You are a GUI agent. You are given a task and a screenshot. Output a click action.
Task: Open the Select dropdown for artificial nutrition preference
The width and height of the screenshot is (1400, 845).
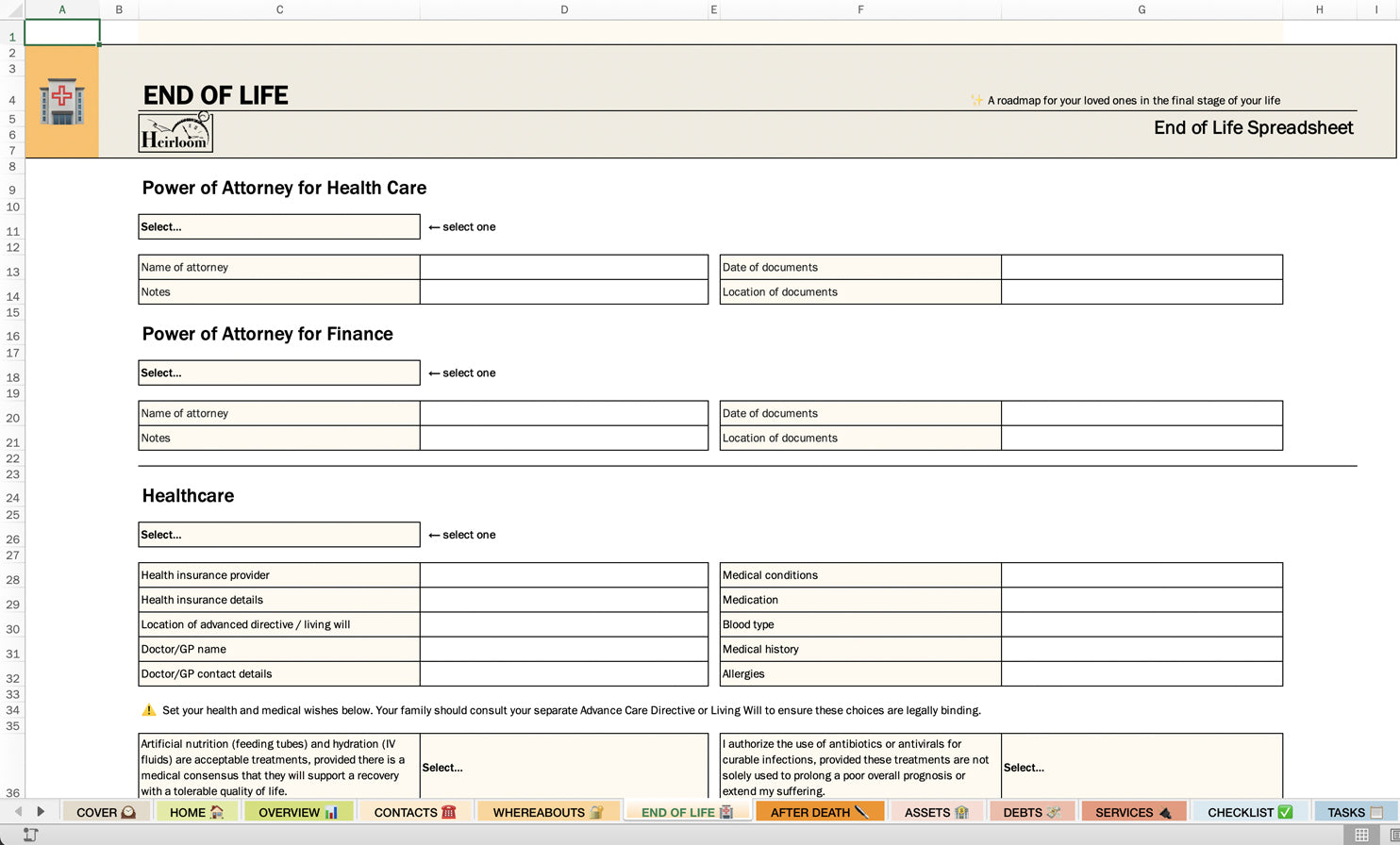[564, 768]
